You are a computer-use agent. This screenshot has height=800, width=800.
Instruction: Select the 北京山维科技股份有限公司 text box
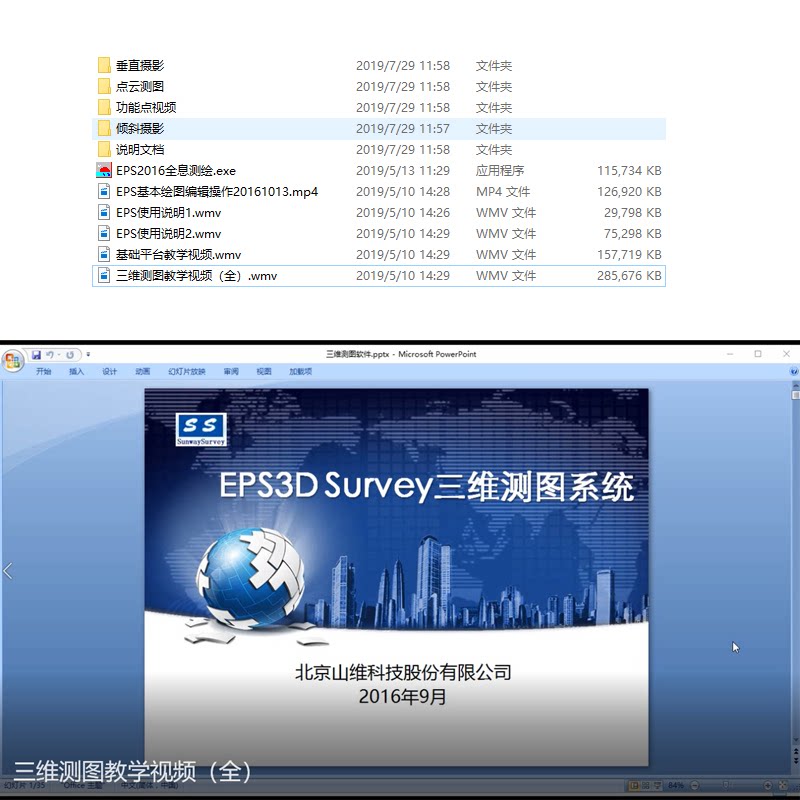coord(403,672)
